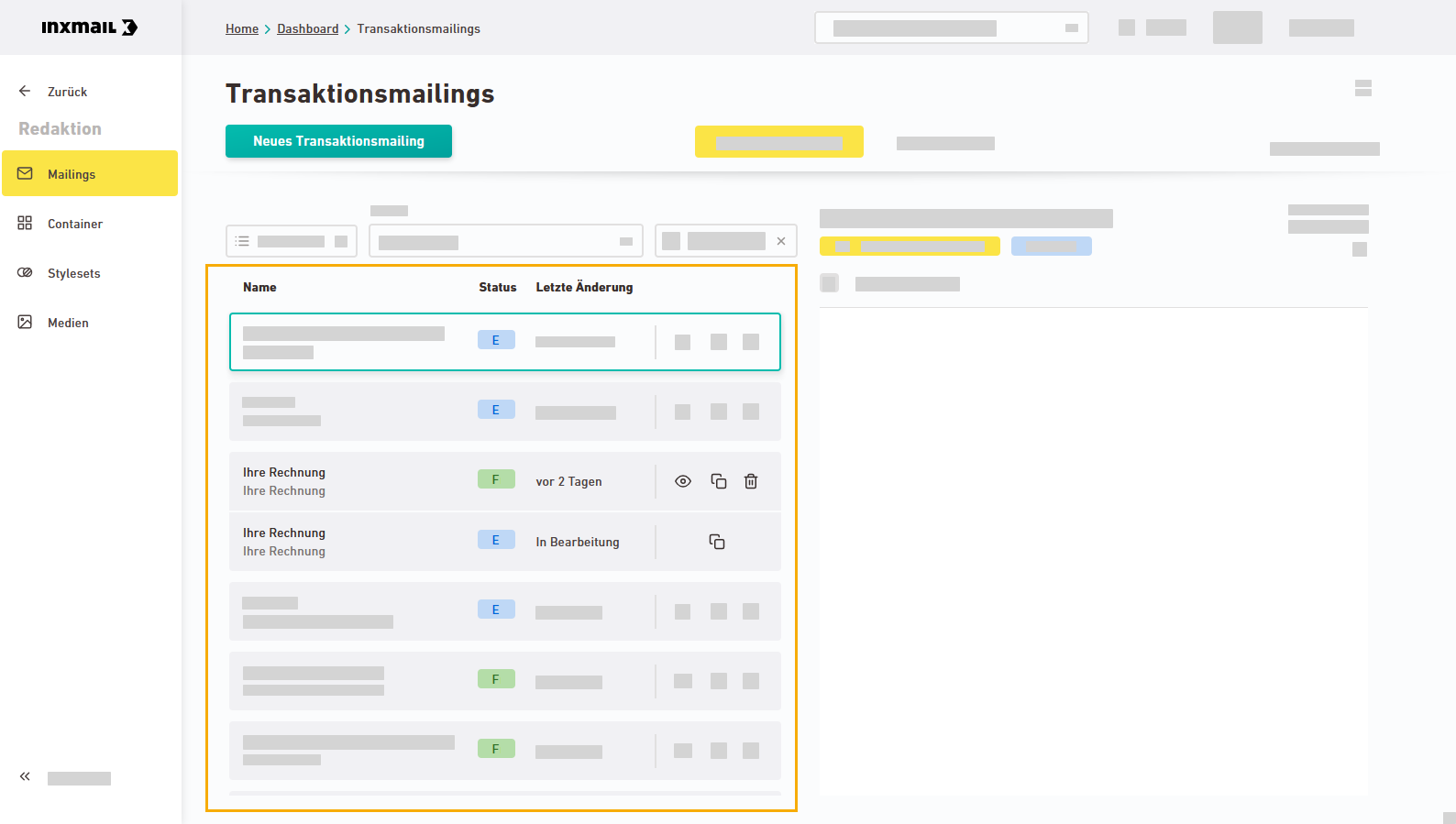Screen dimensions: 1456x824
Task: Open Medien in the sidebar
Action: point(68,323)
